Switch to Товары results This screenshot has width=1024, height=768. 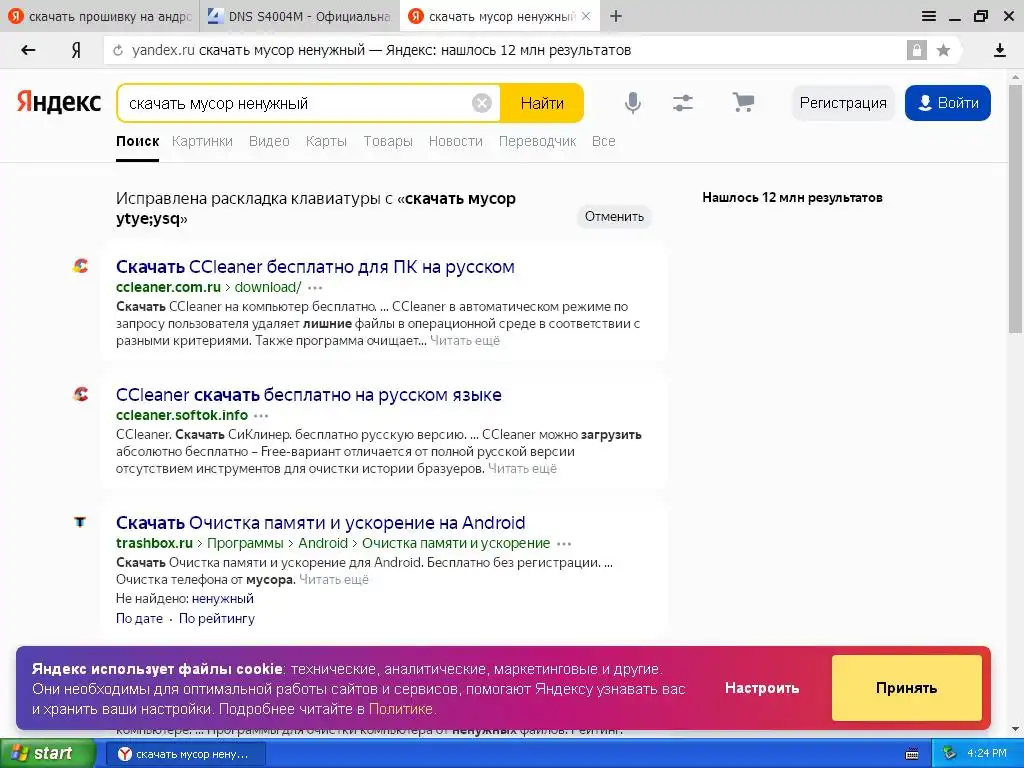[388, 141]
